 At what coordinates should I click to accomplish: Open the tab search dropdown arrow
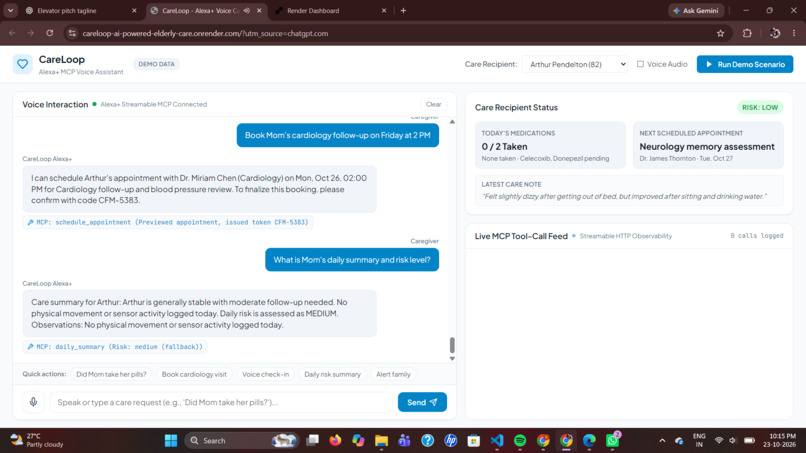(10, 10)
